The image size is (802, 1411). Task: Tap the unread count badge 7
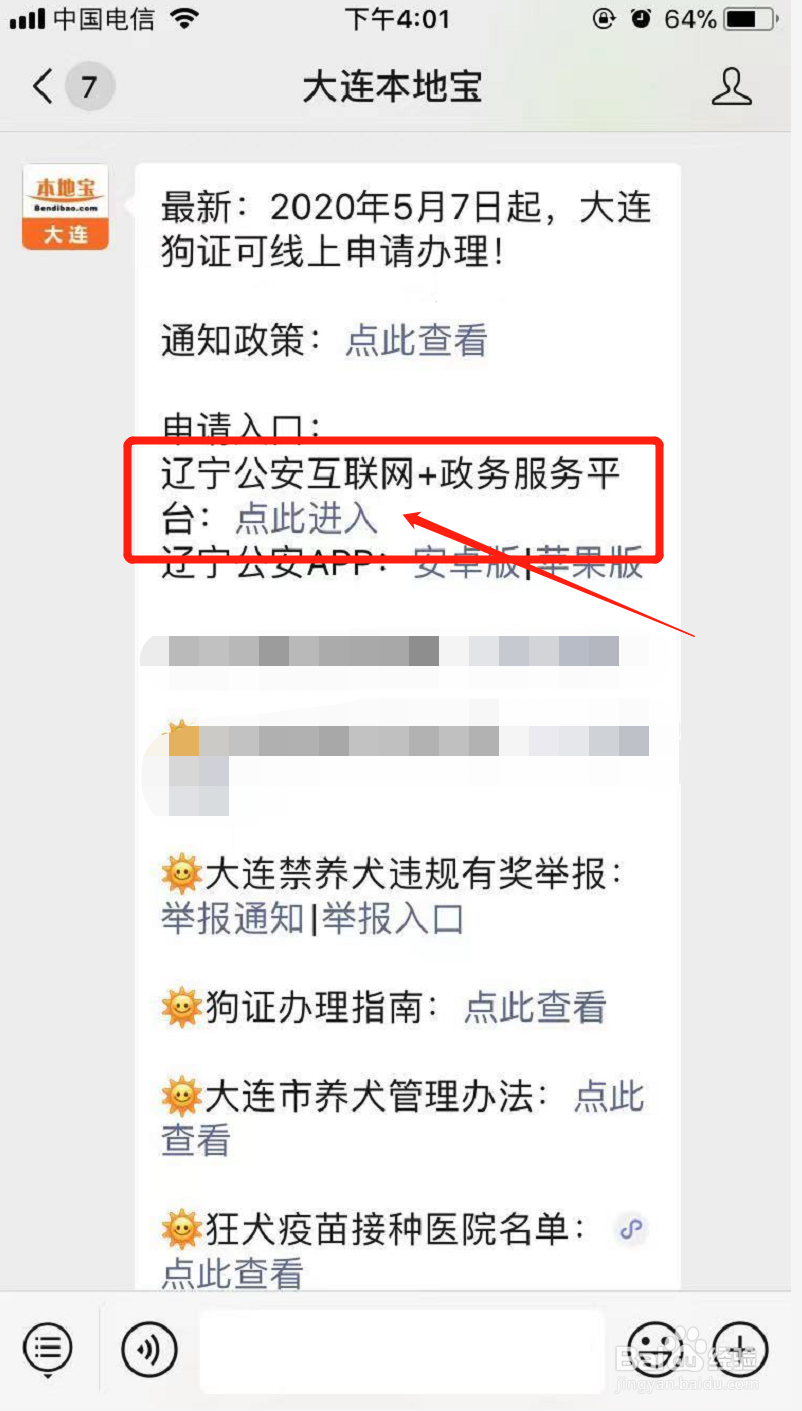89,87
